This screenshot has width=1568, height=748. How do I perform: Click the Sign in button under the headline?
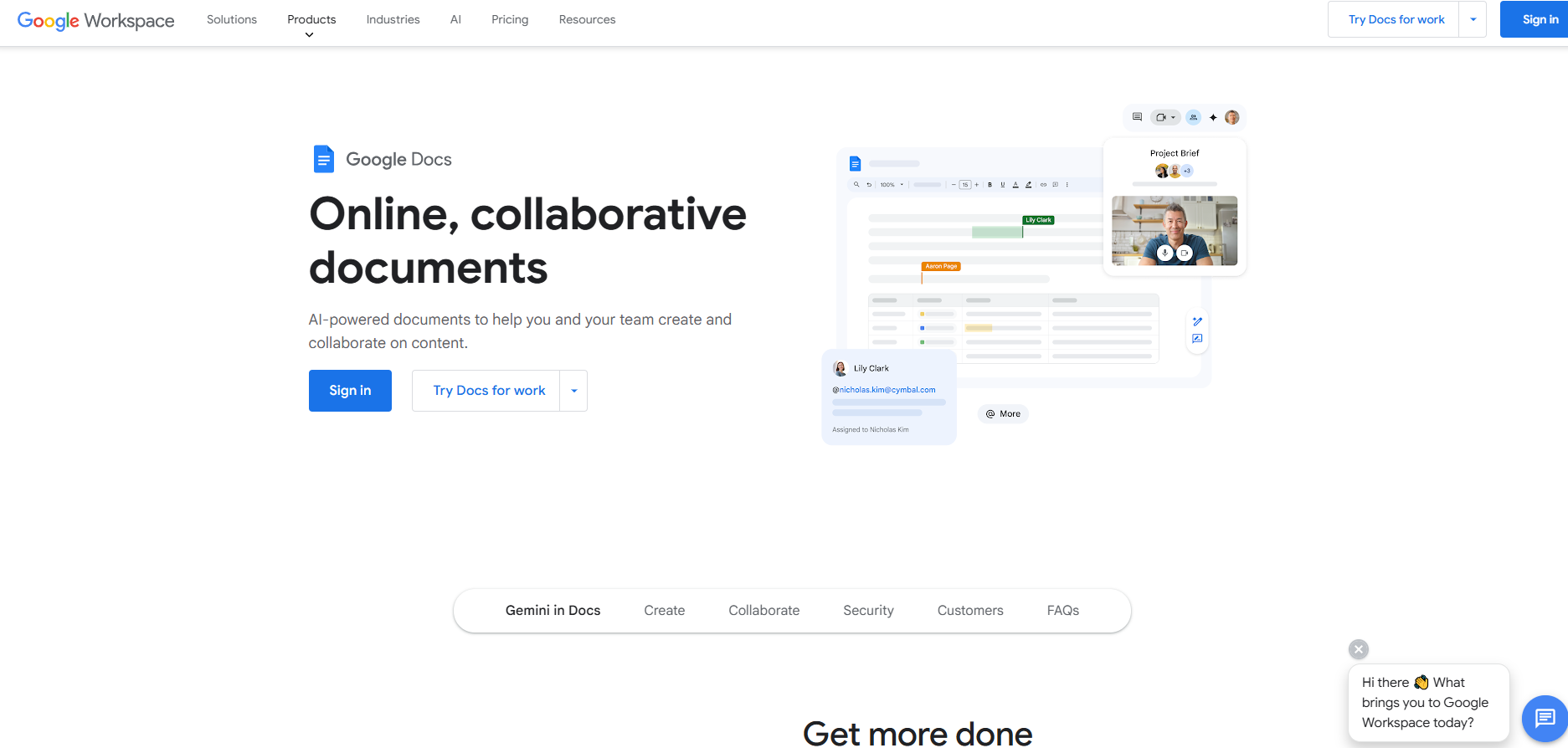350,391
